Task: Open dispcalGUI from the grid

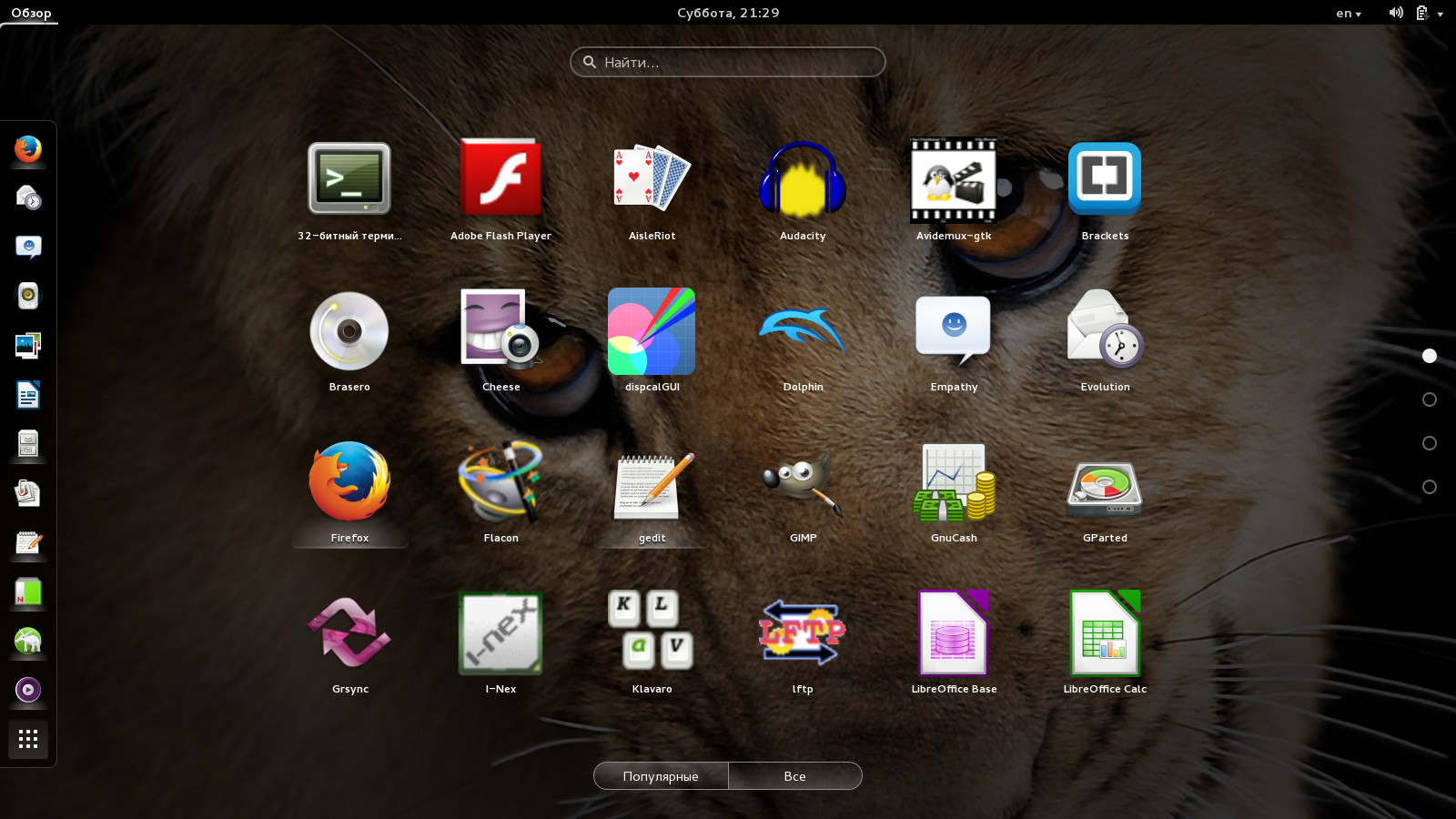Action: pyautogui.click(x=652, y=330)
